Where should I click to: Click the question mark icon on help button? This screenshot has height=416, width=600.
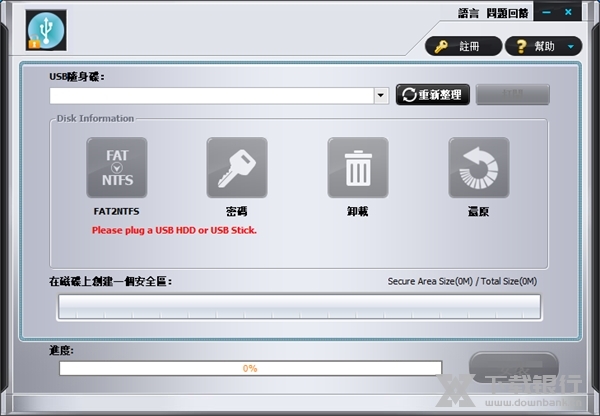click(x=521, y=46)
